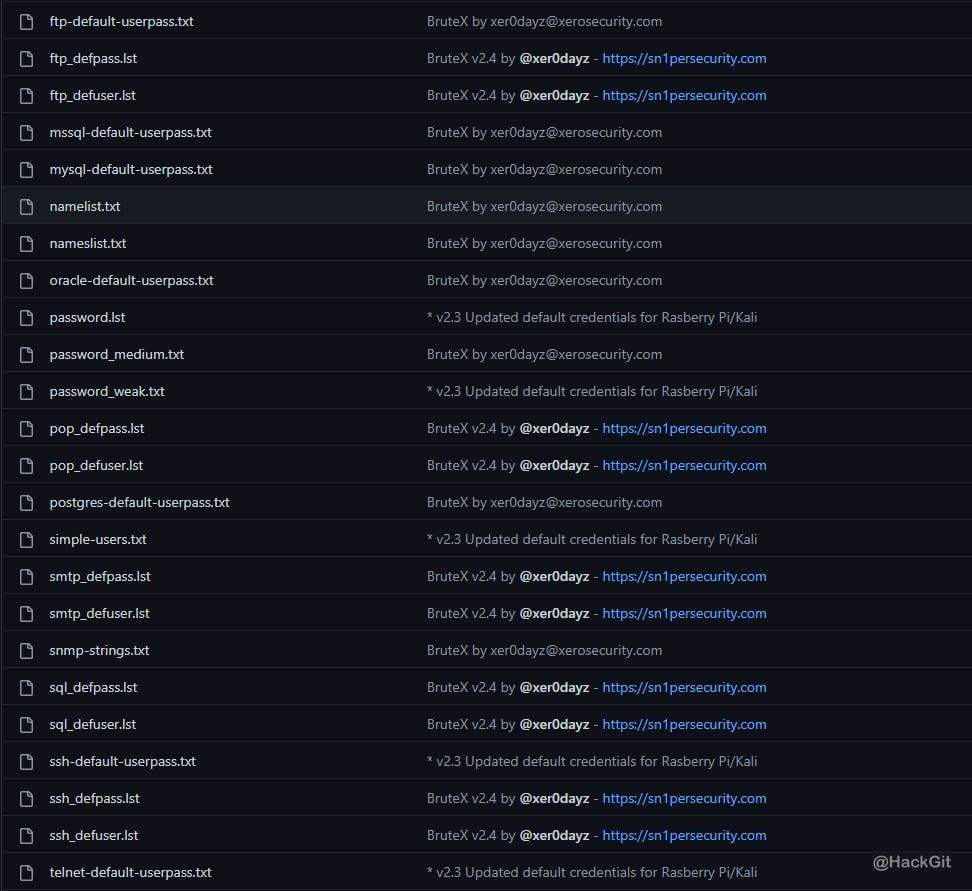The height and width of the screenshot is (891, 972).
Task: Open postgres-default-userpass.txt file
Action: (x=139, y=502)
